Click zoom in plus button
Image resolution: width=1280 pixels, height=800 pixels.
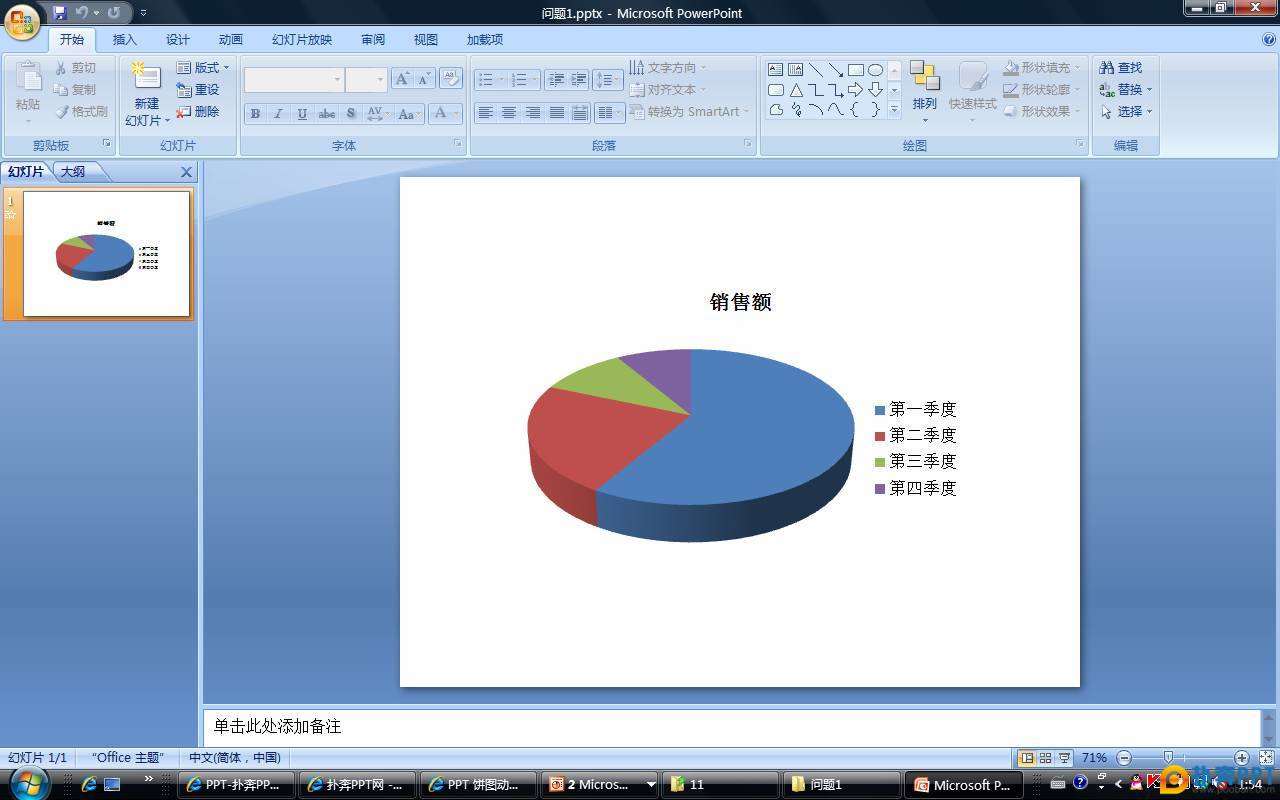point(1242,758)
